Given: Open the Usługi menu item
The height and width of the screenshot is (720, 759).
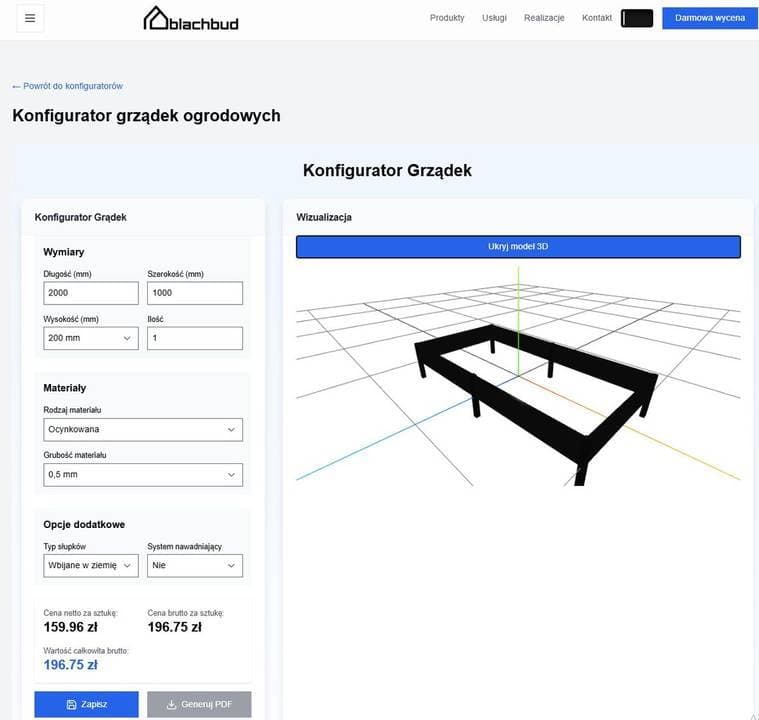Looking at the screenshot, I should pyautogui.click(x=494, y=18).
